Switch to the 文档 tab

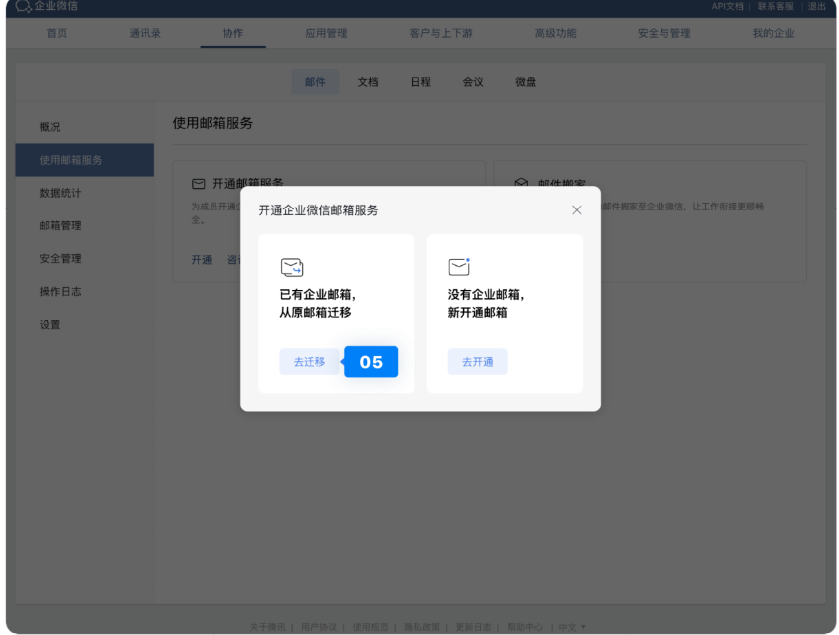pyautogui.click(x=370, y=82)
